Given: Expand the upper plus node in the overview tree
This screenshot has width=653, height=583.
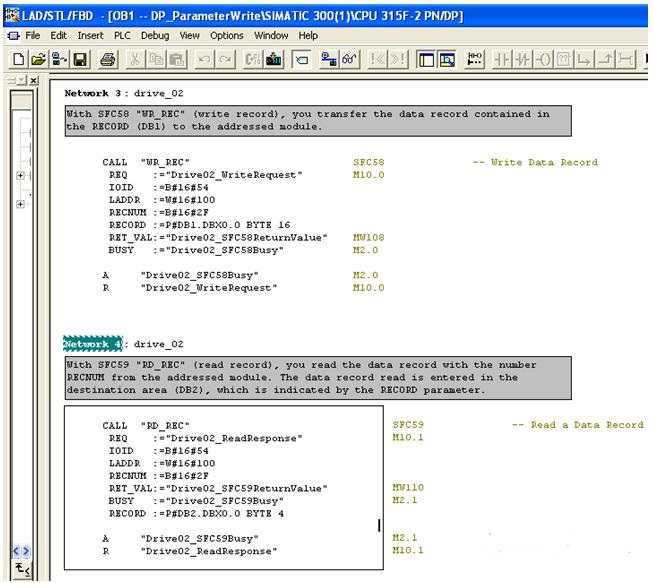Looking at the screenshot, I should pyautogui.click(x=20, y=176).
